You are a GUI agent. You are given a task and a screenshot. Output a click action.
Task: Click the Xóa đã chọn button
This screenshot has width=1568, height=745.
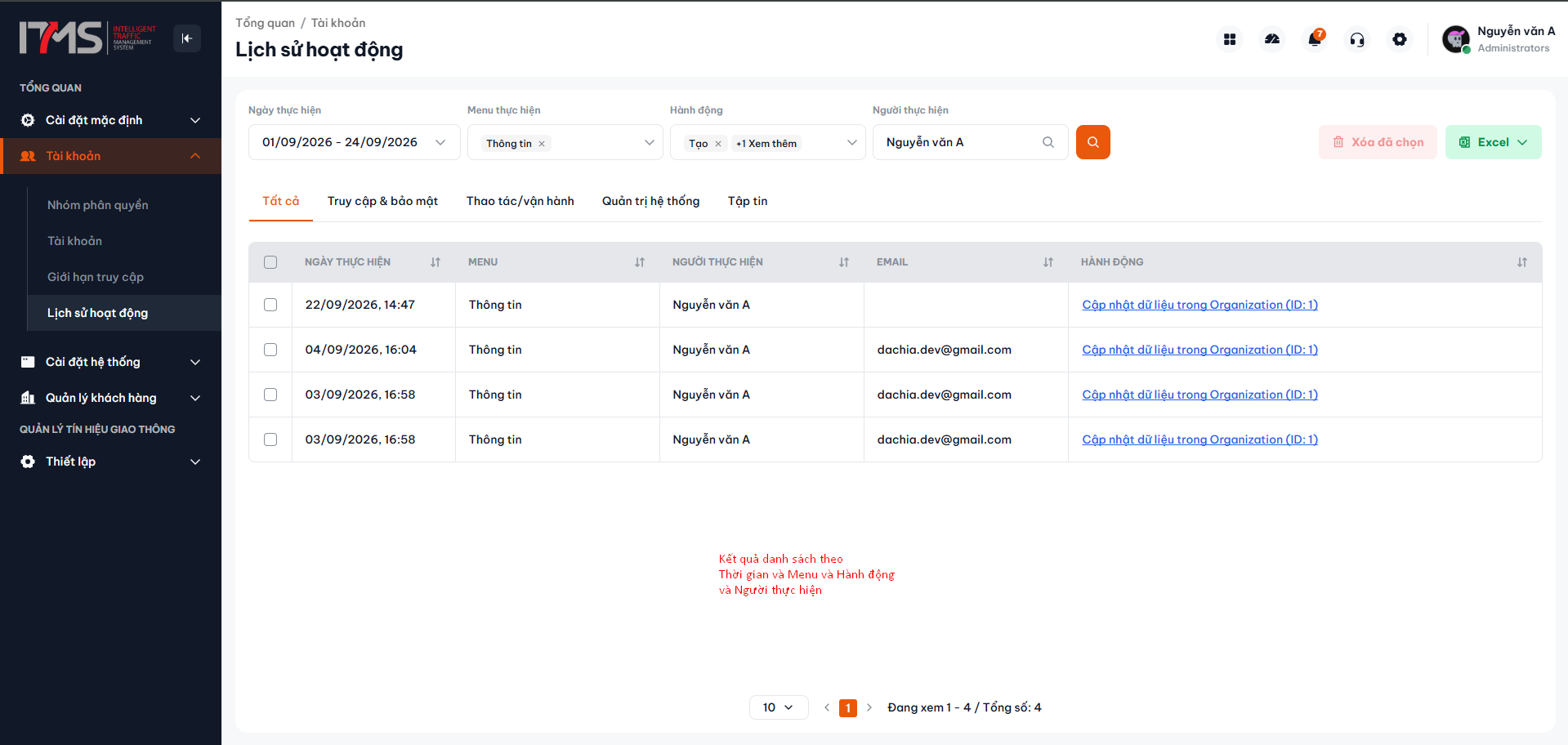click(1378, 142)
